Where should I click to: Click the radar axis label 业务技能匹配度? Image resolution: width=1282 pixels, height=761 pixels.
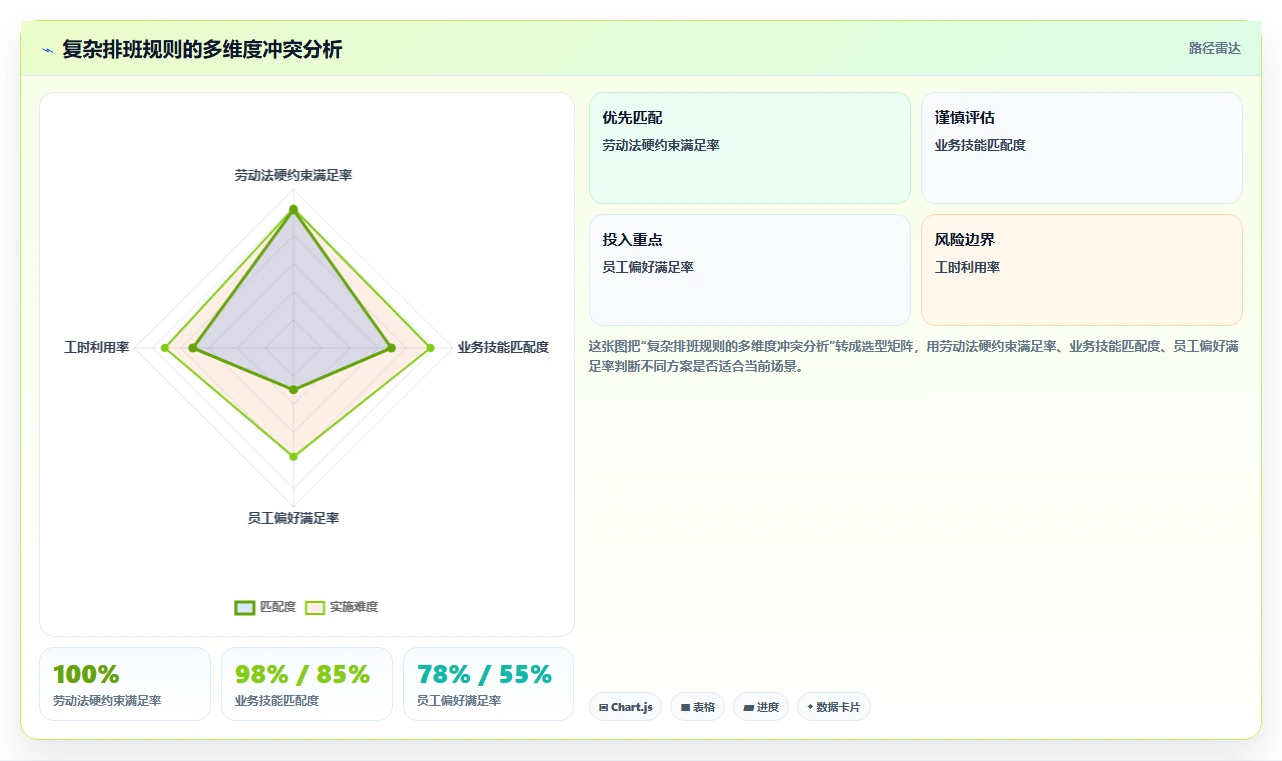tap(503, 347)
